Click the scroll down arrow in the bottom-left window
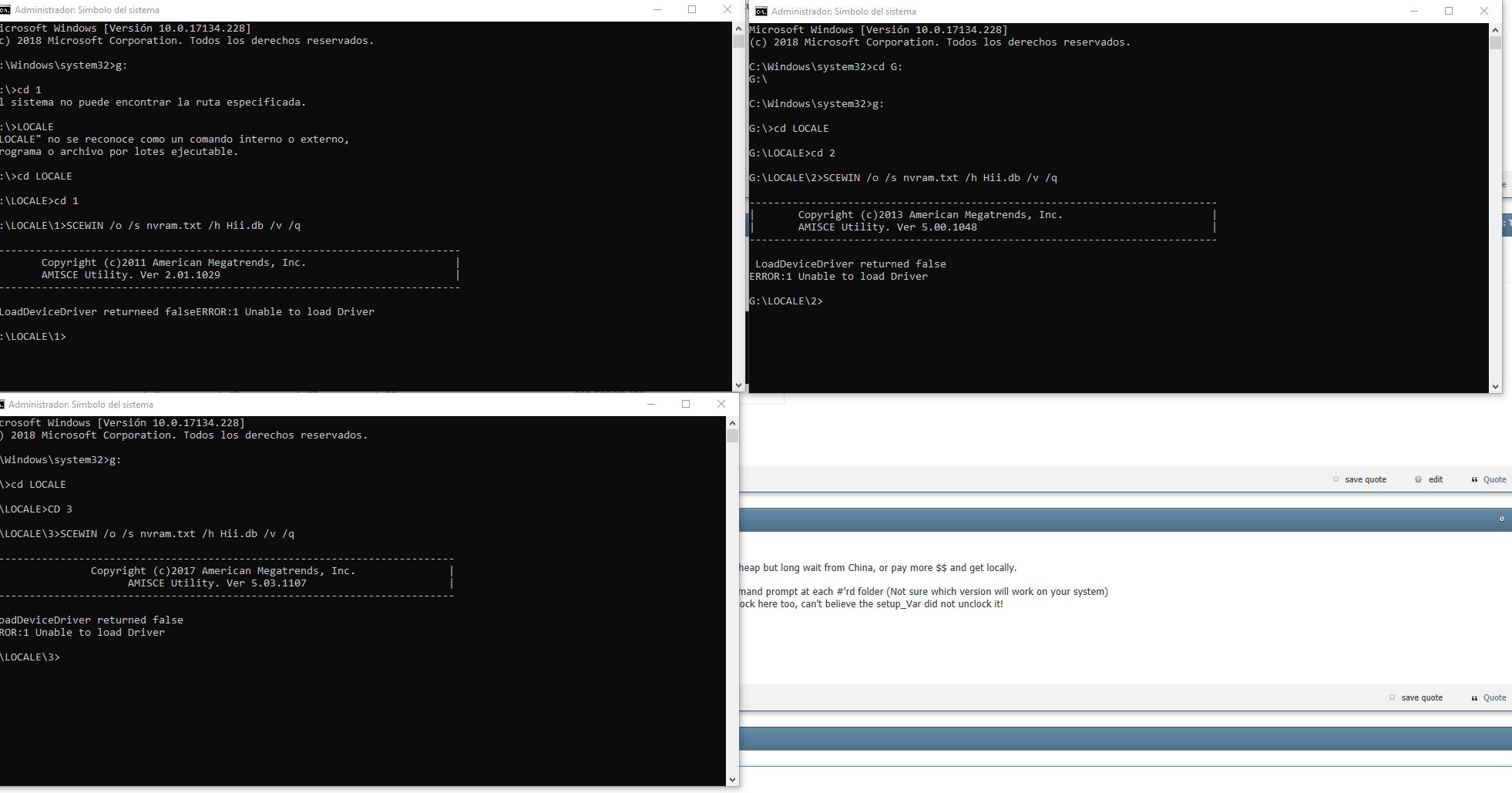 pyautogui.click(x=732, y=779)
